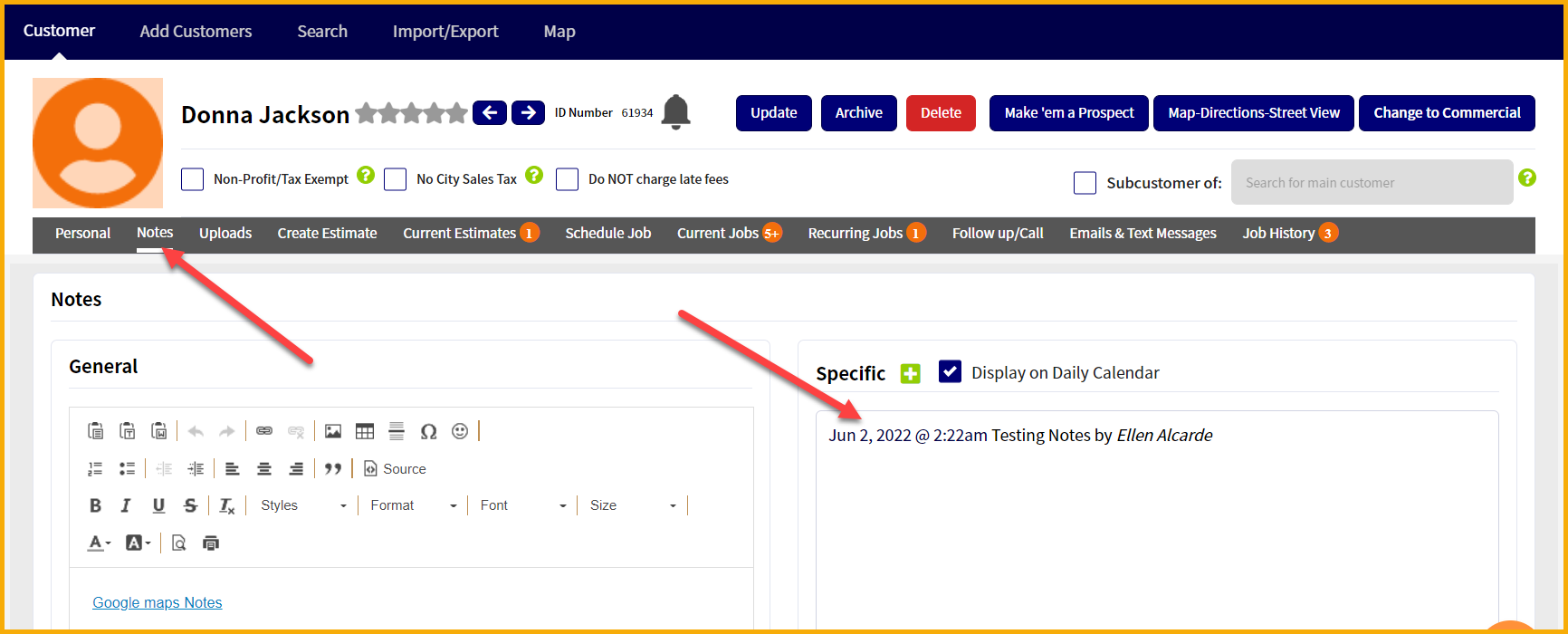Screen dimensions: 1568x634
Task: Open help for No City Sales Tax
Action: coord(534,175)
